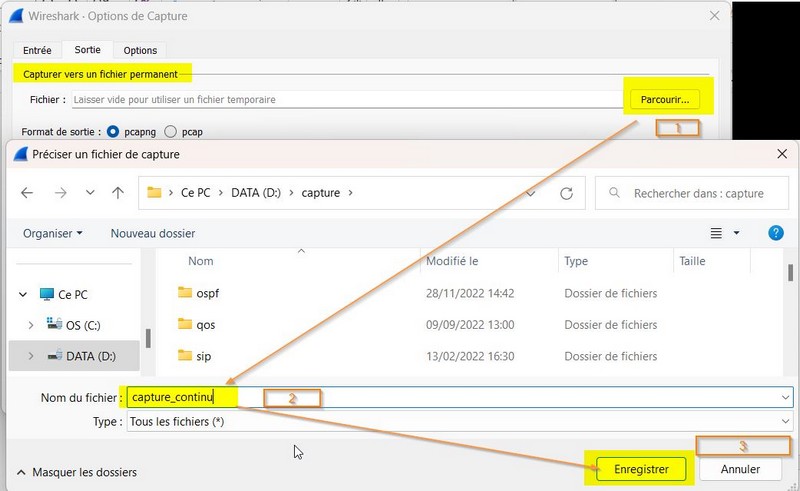Click the forward navigation arrow
800x491 pixels.
59,193
